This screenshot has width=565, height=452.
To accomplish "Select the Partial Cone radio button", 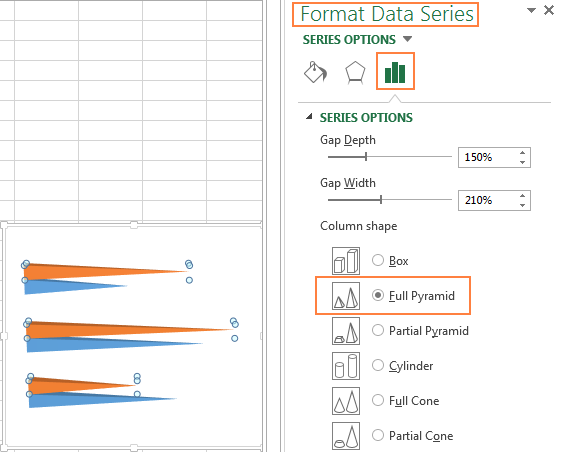I will (378, 435).
